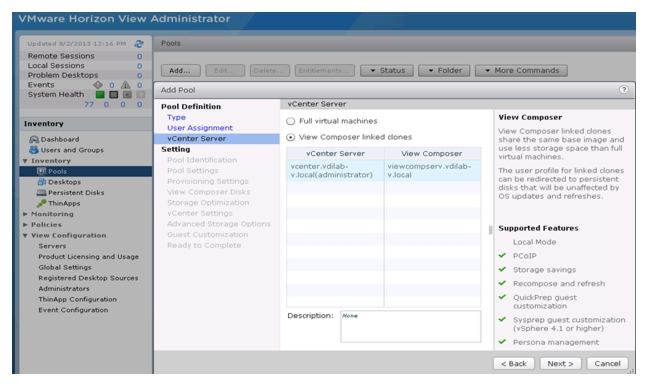
Task: Open Global Settings
Action: click(65, 267)
